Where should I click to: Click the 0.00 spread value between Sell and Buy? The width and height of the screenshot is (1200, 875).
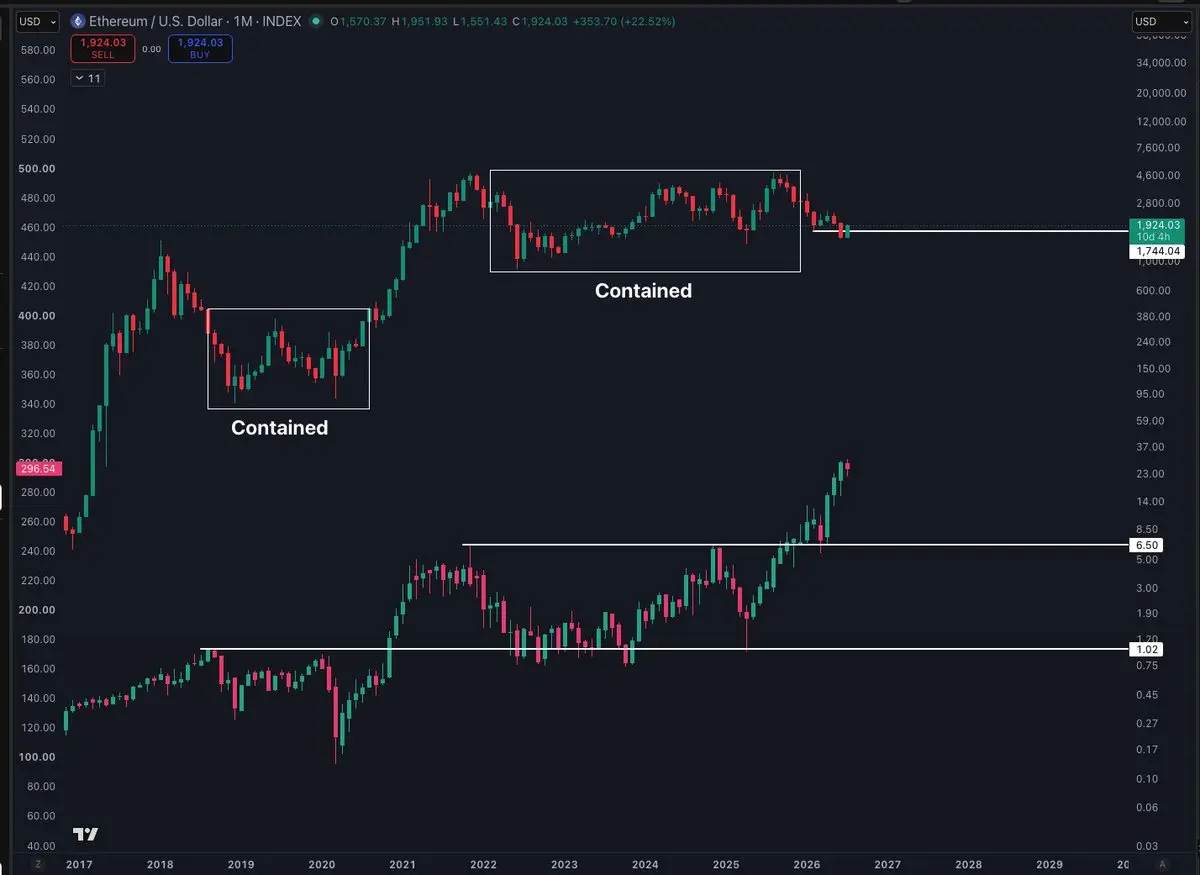click(x=151, y=48)
